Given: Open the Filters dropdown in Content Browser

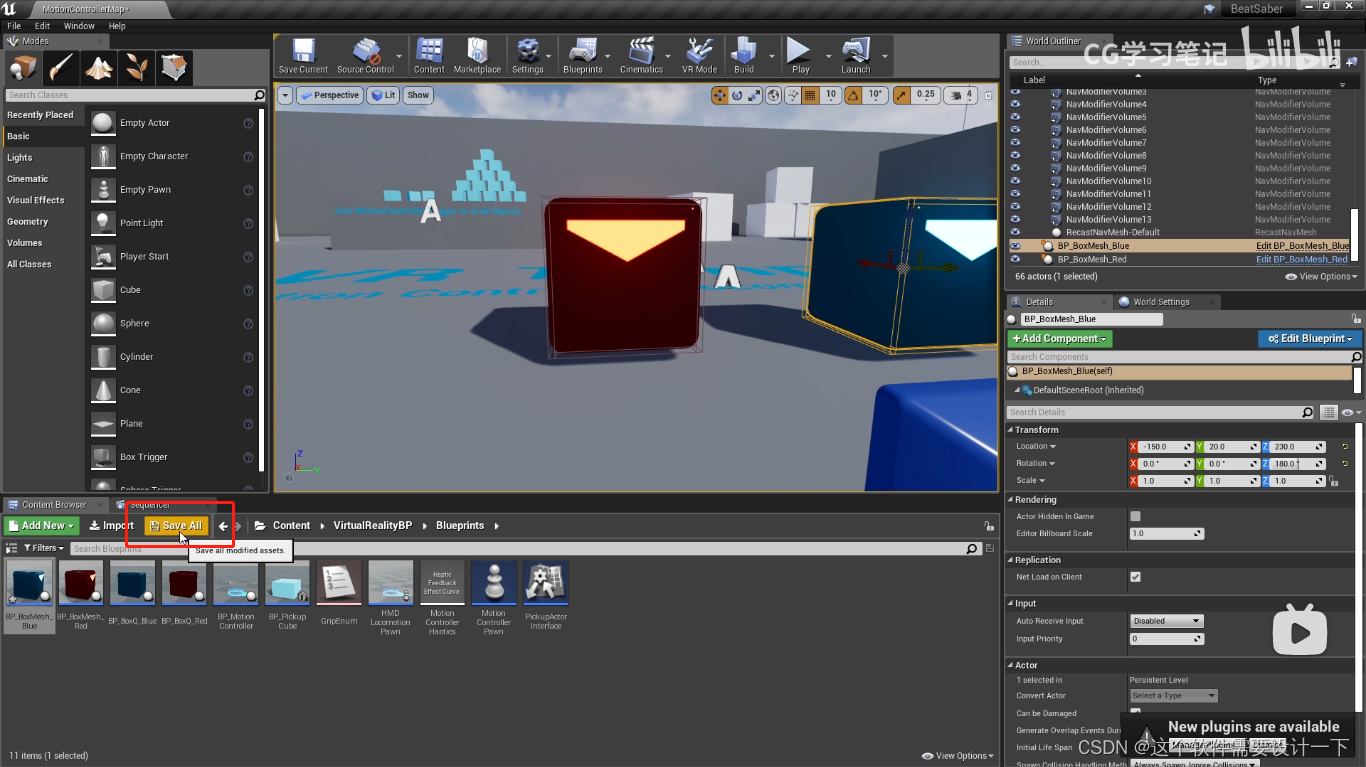Looking at the screenshot, I should 42,548.
